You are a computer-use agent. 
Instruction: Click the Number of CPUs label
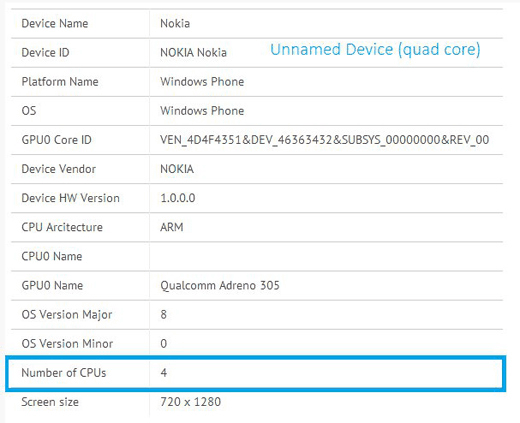pos(64,373)
